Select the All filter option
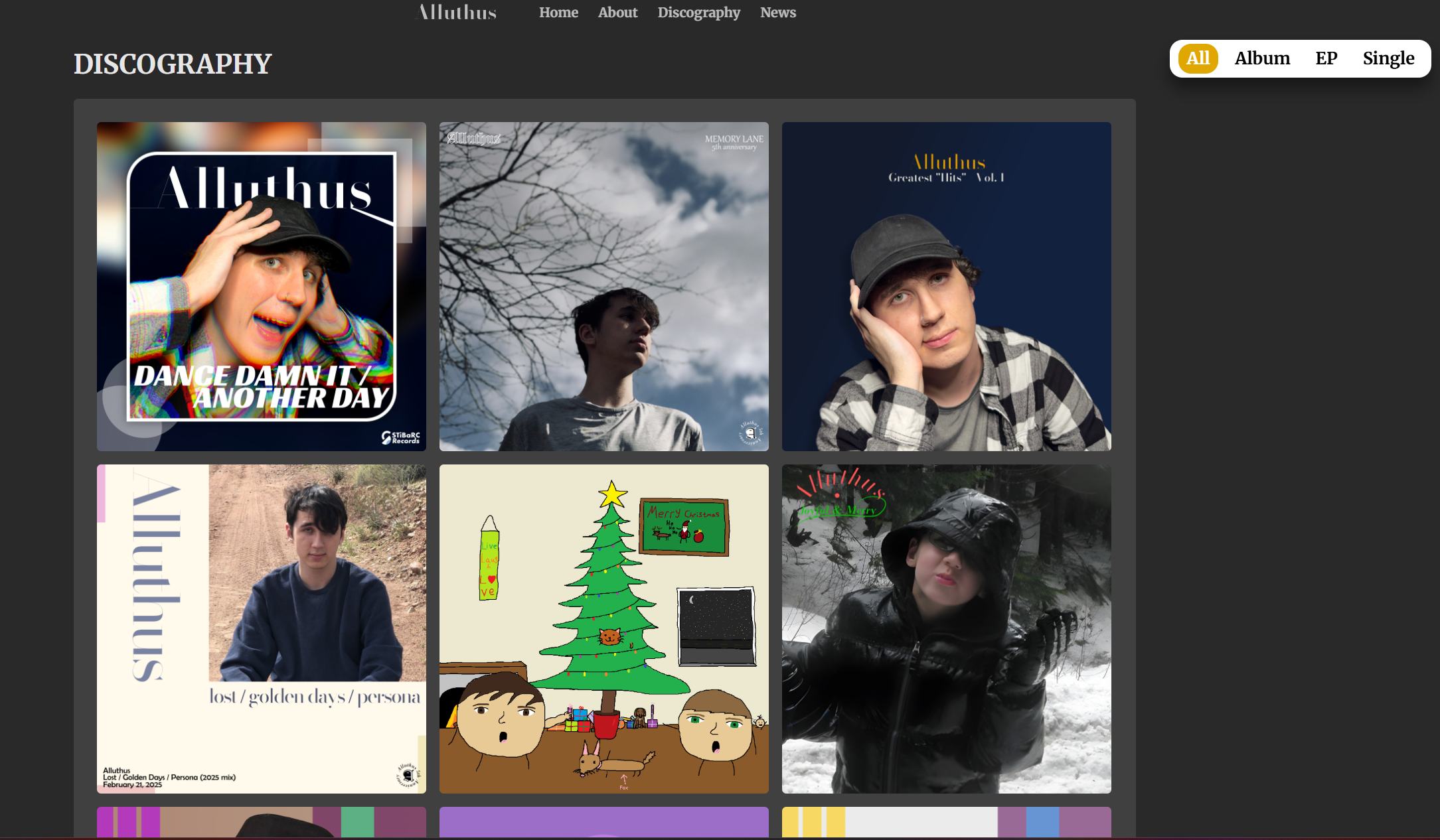The width and height of the screenshot is (1440, 840). pyautogui.click(x=1198, y=58)
